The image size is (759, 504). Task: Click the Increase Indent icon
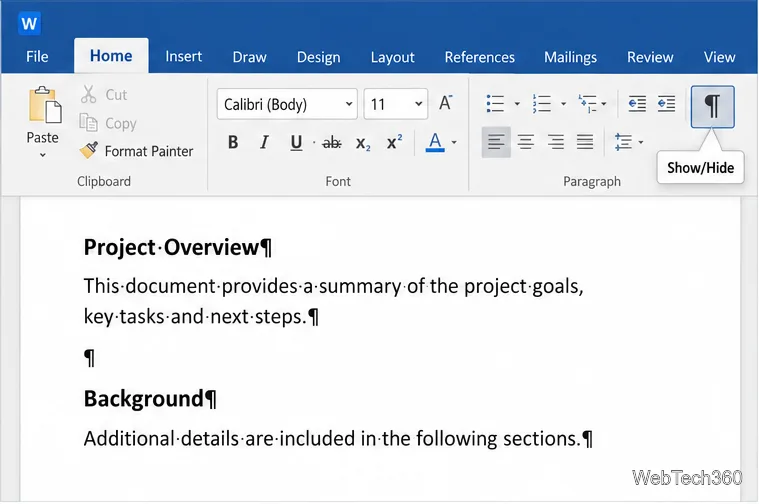[x=667, y=104]
